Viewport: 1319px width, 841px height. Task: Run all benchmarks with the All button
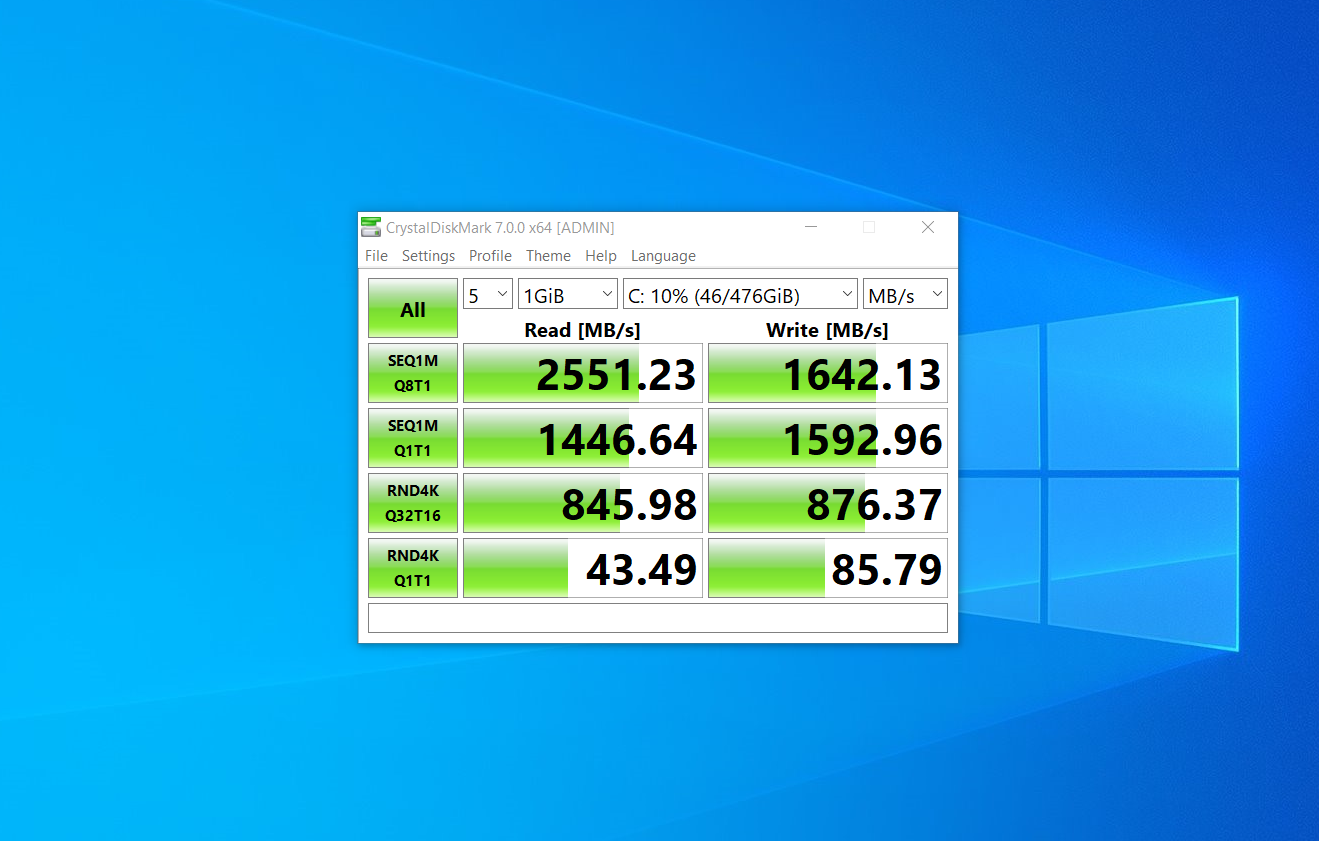click(x=413, y=308)
